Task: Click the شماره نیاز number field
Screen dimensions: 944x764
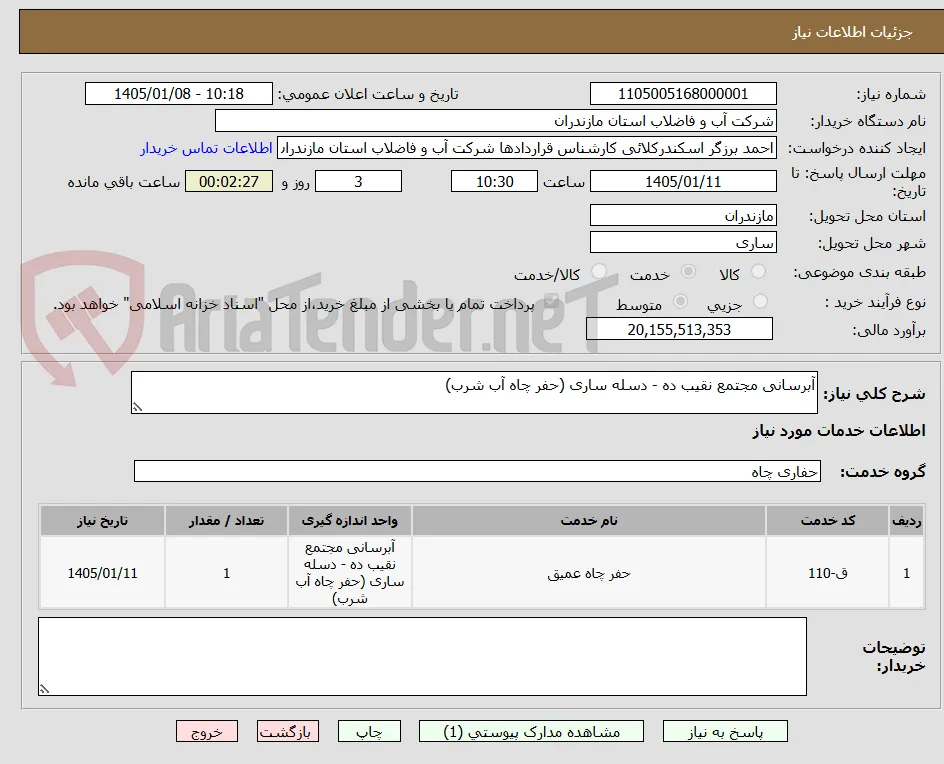Action: tap(683, 94)
